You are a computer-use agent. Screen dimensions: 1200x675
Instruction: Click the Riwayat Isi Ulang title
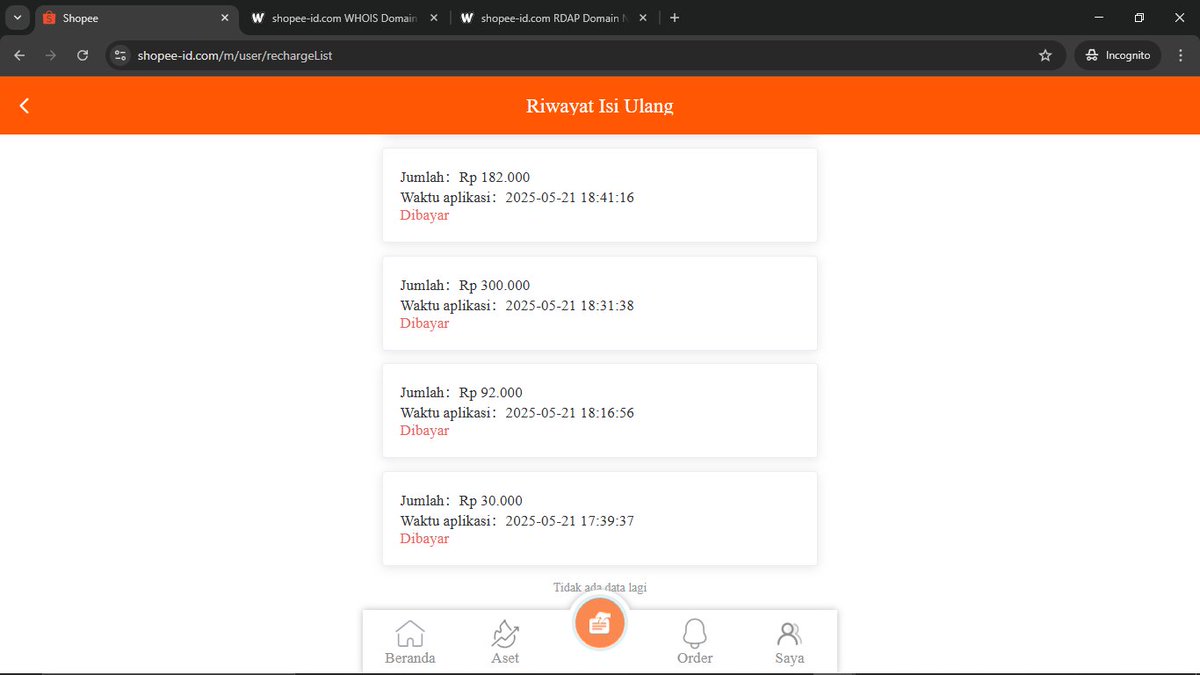[x=600, y=106]
